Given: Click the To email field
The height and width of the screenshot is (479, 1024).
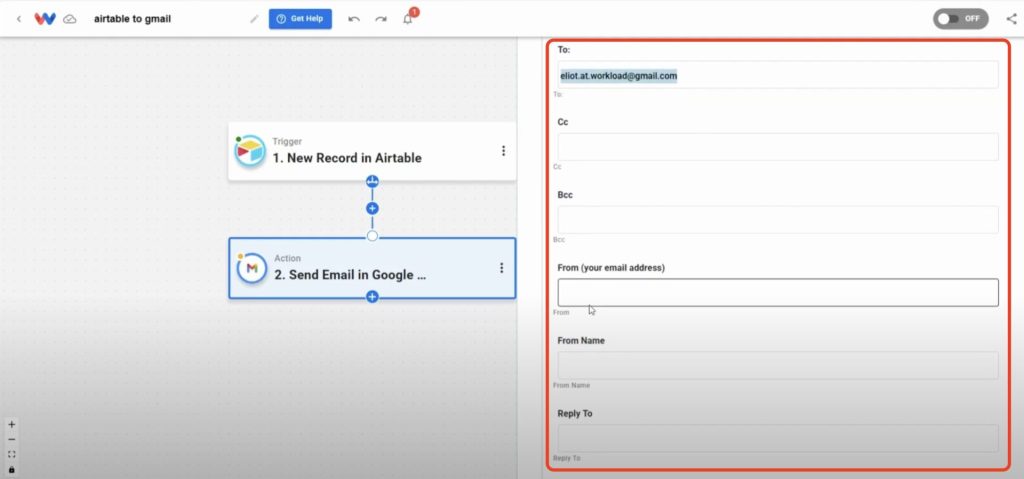Looking at the screenshot, I should click(778, 75).
